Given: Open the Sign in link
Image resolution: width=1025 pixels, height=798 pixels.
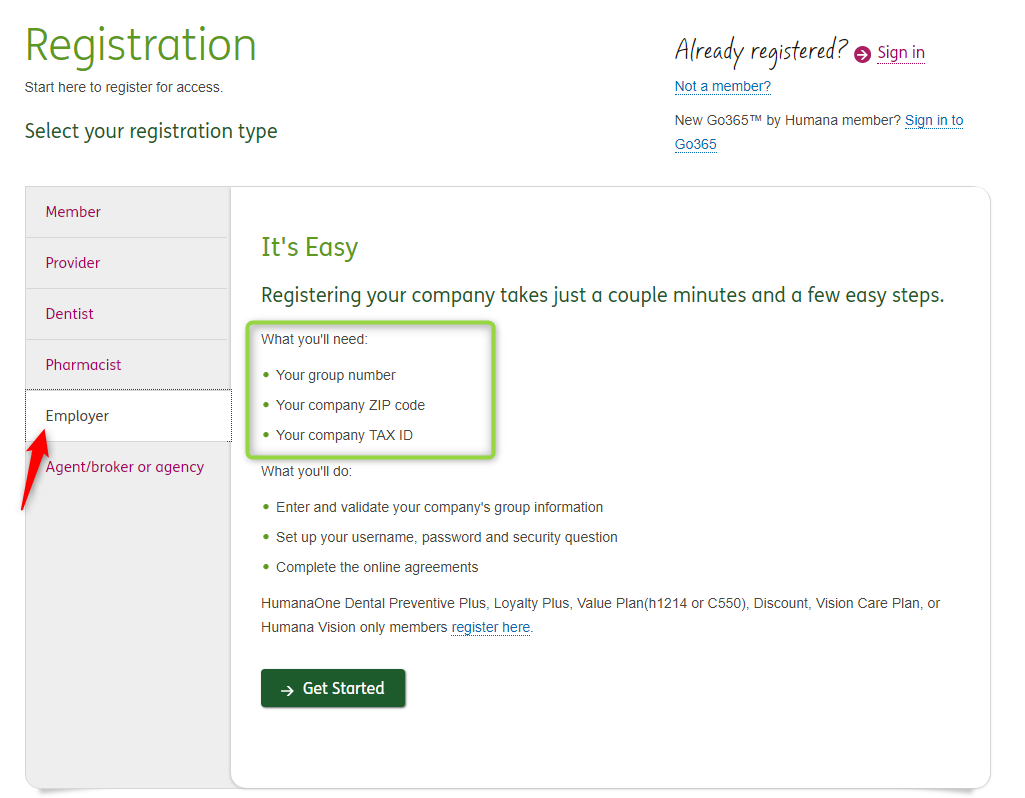Looking at the screenshot, I should tap(900, 53).
